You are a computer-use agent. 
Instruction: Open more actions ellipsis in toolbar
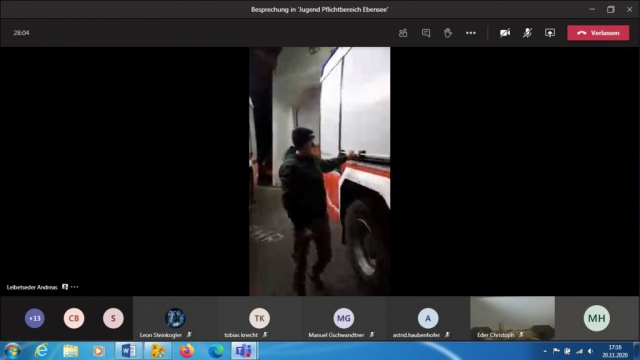pyautogui.click(x=471, y=33)
